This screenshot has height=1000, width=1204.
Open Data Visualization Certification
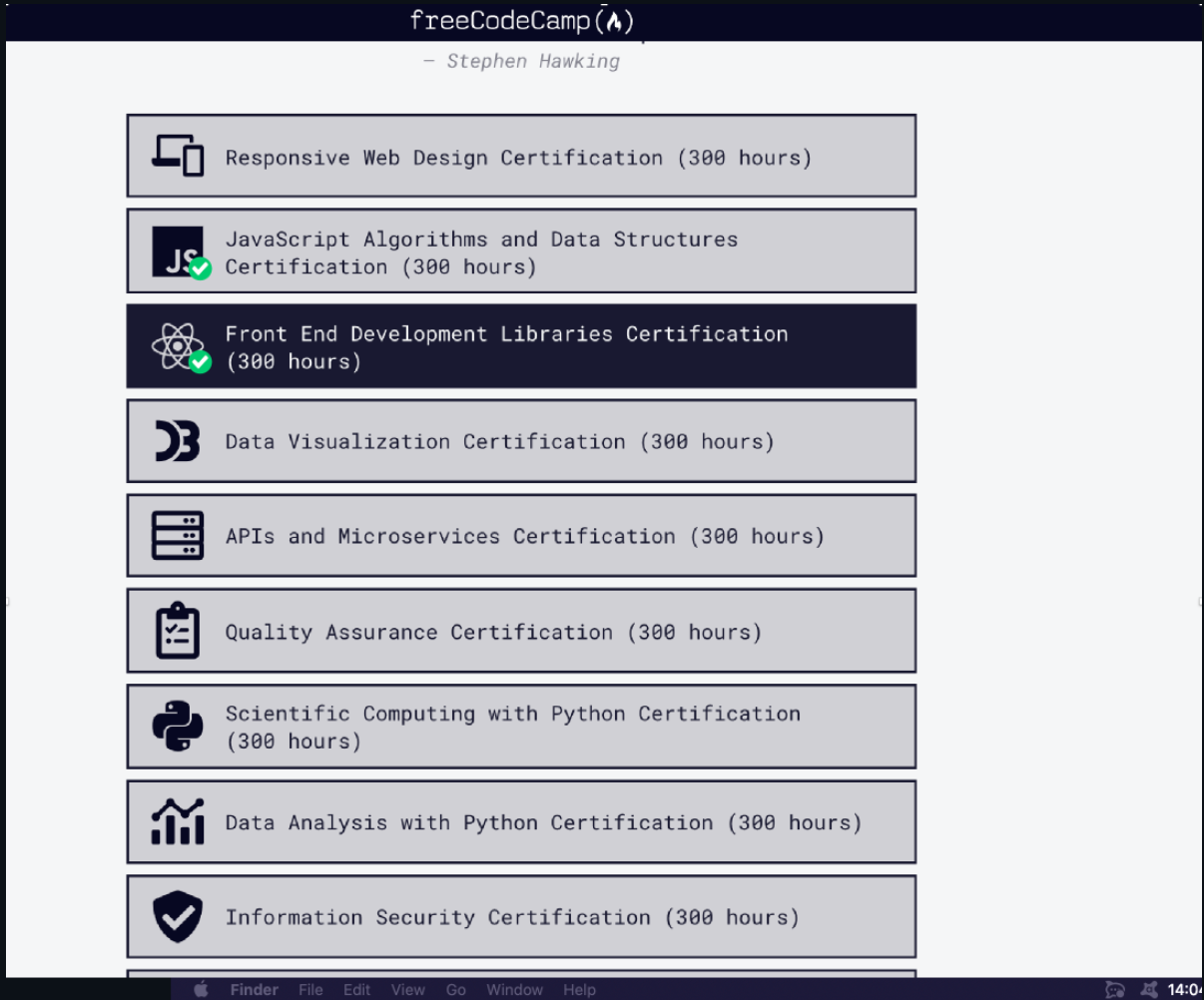click(521, 441)
